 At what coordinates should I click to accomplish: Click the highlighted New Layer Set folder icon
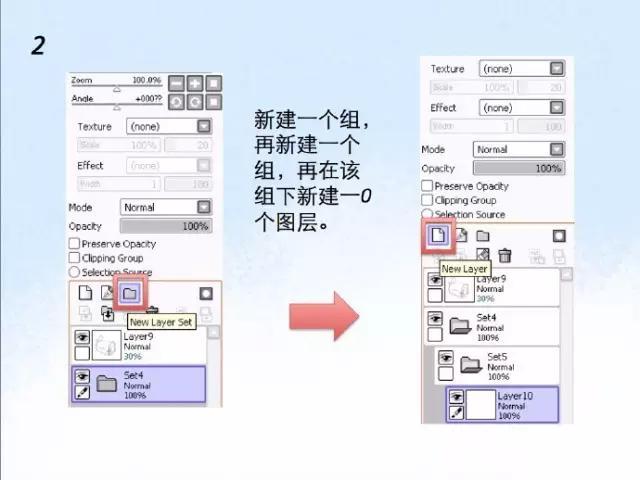129,294
